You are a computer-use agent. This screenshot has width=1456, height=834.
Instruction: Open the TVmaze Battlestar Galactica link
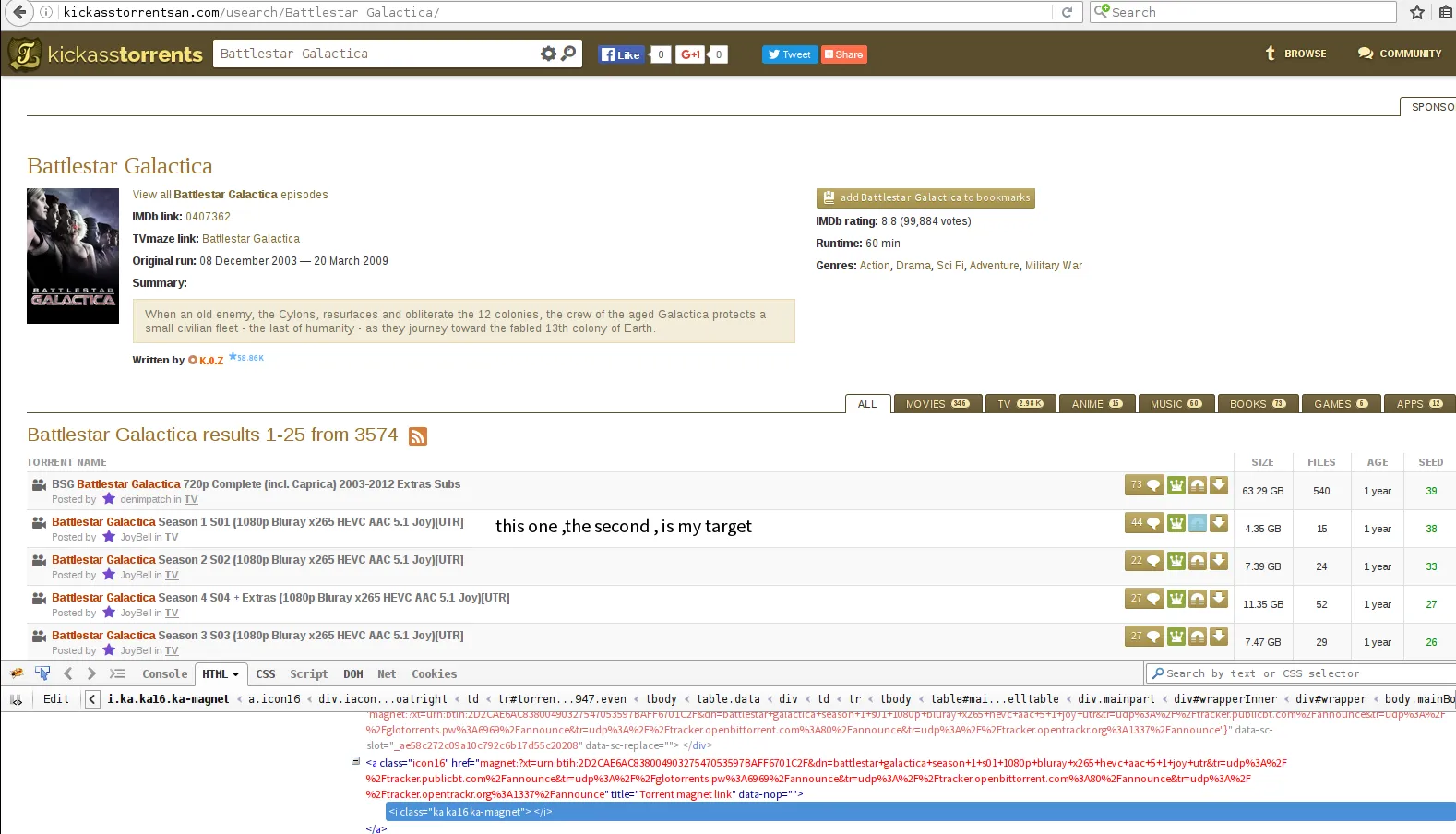251,239
